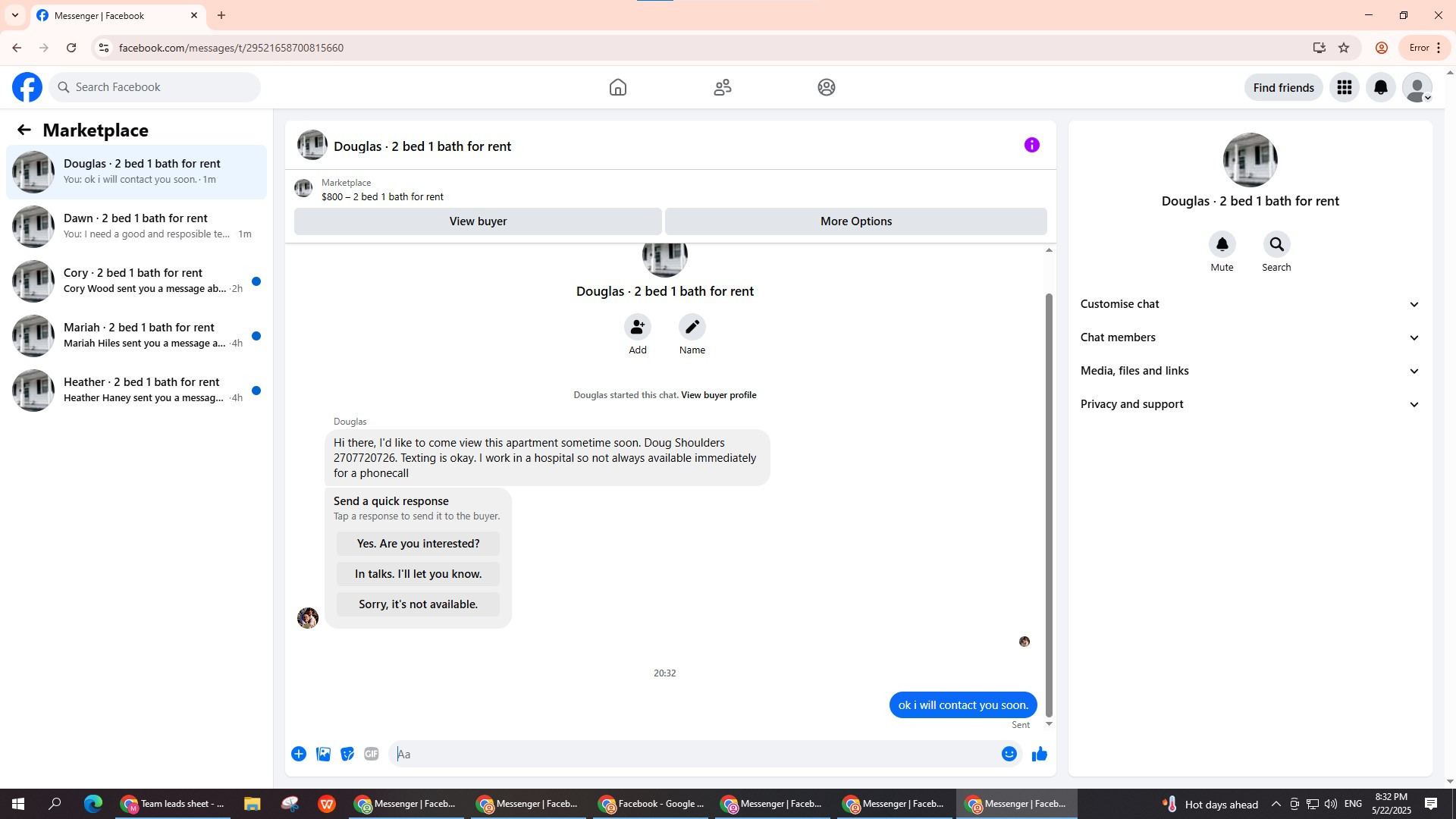
Task: Open the Windows notification center
Action: [x=1431, y=804]
